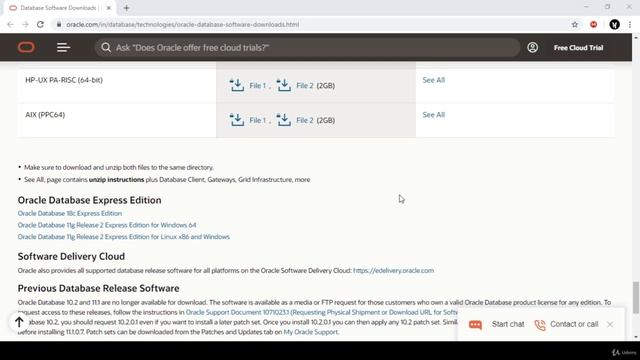Download File 1 icon for HP-UX PA-RISC
This screenshot has height=360, width=640.
click(237, 85)
